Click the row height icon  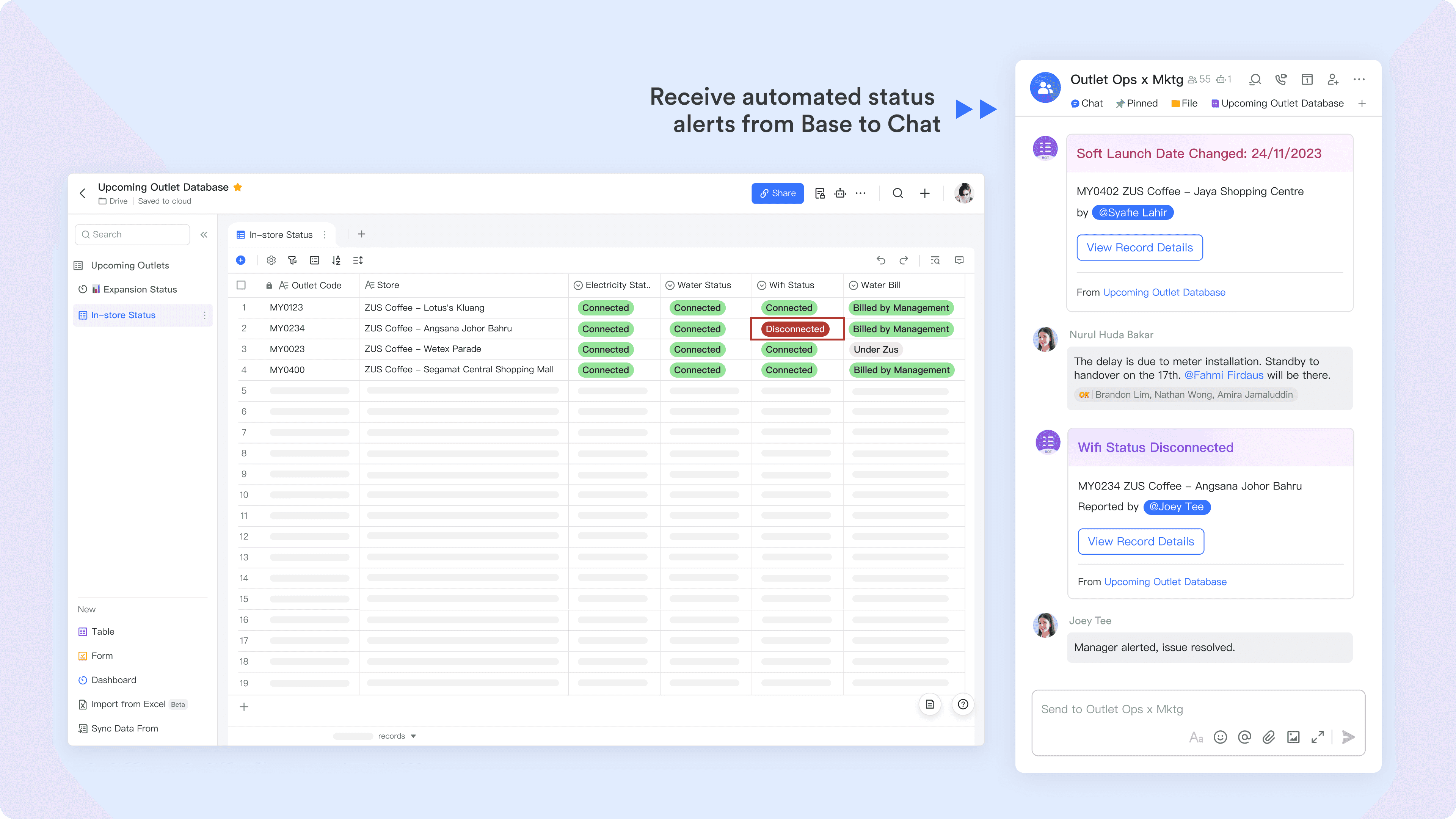click(358, 260)
